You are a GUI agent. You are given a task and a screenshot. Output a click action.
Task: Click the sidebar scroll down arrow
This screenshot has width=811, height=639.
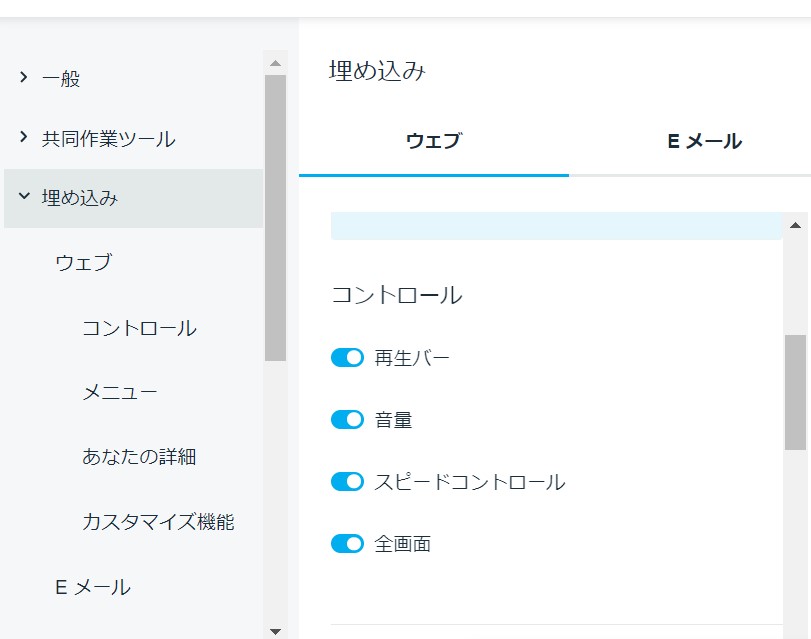point(276,631)
